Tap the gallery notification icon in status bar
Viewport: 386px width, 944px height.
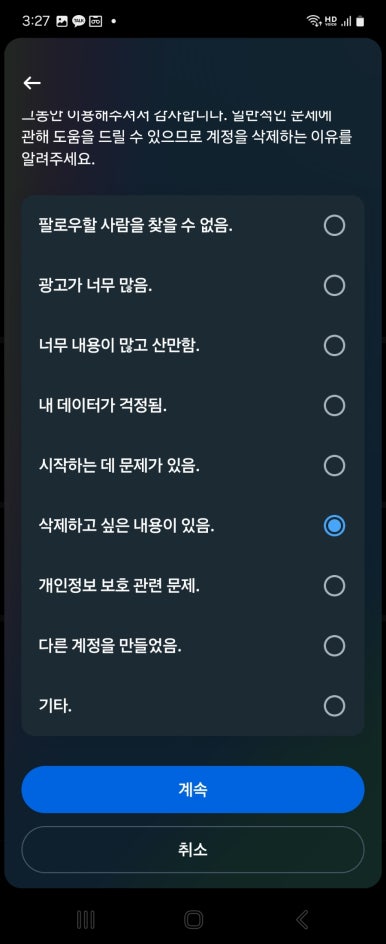click(61, 21)
